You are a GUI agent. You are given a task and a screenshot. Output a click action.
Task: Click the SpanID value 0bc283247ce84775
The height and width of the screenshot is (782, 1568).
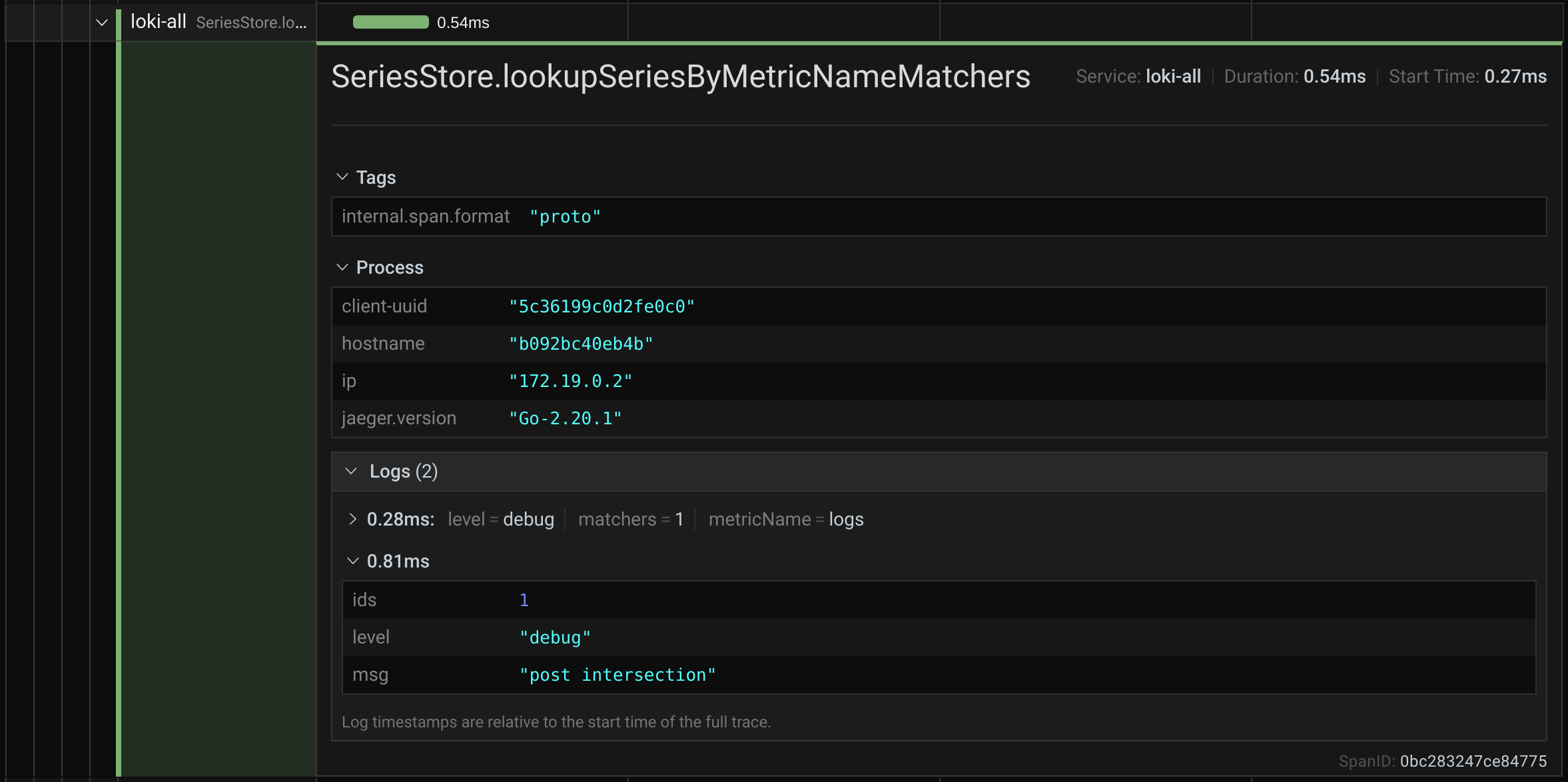pos(1471,761)
